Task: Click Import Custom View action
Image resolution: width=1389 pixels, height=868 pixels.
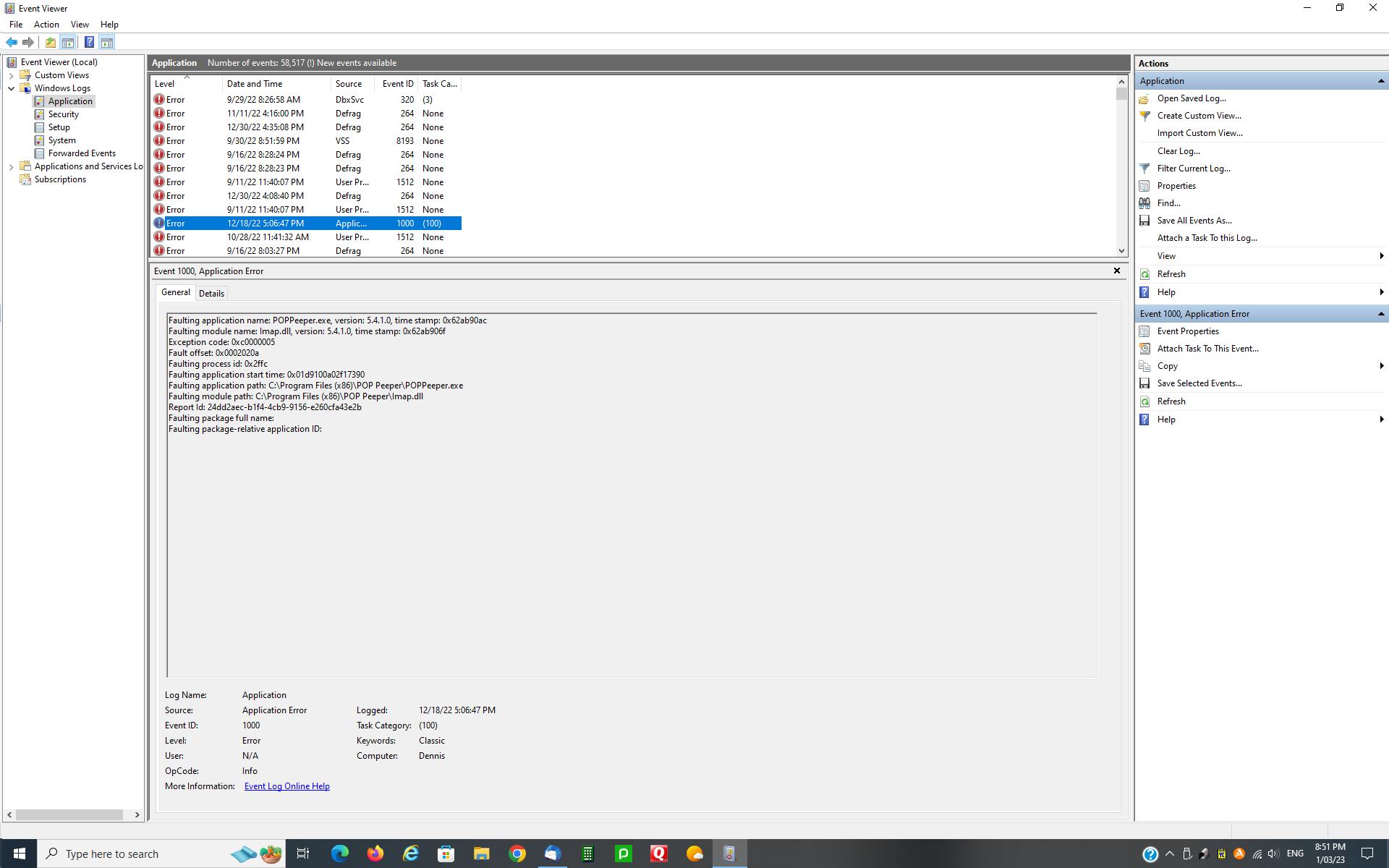Action: point(1199,133)
